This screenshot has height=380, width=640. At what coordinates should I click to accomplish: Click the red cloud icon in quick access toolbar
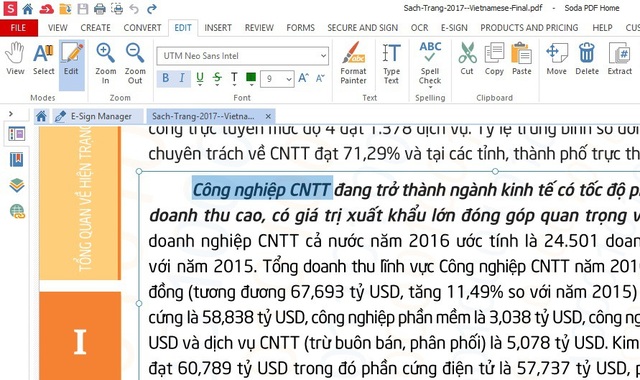[47, 9]
